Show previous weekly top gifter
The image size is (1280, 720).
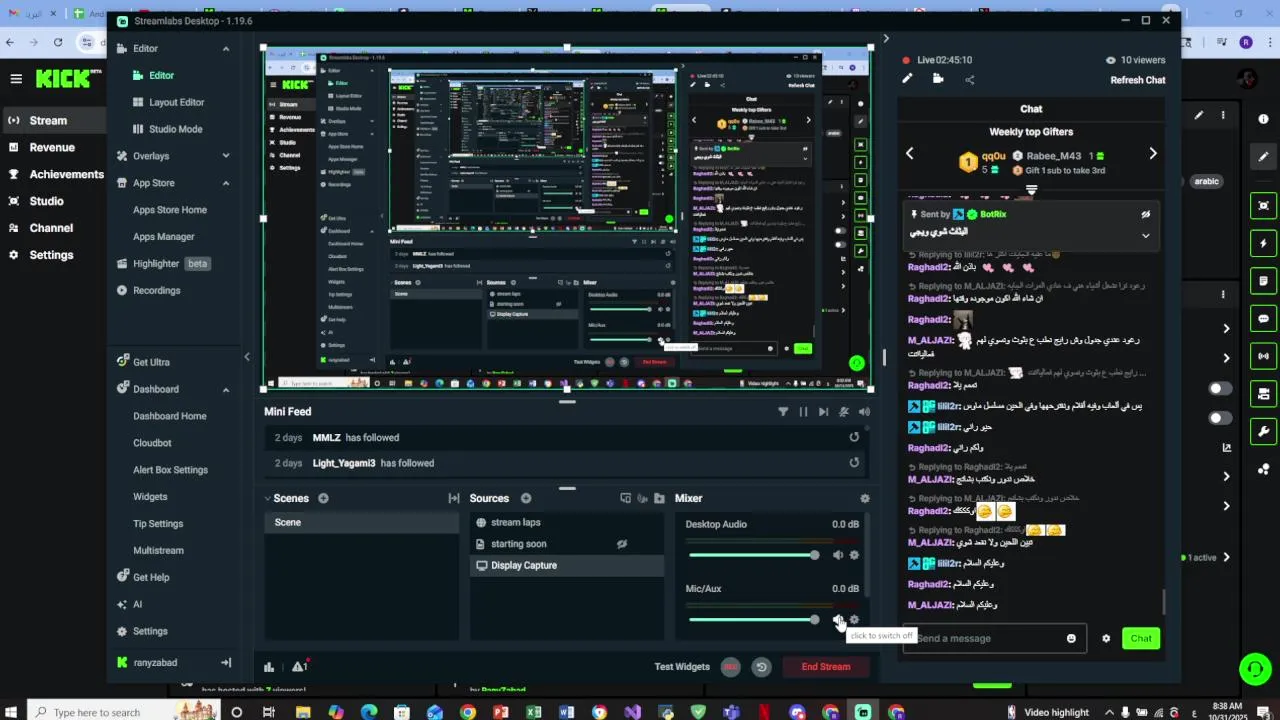point(909,153)
